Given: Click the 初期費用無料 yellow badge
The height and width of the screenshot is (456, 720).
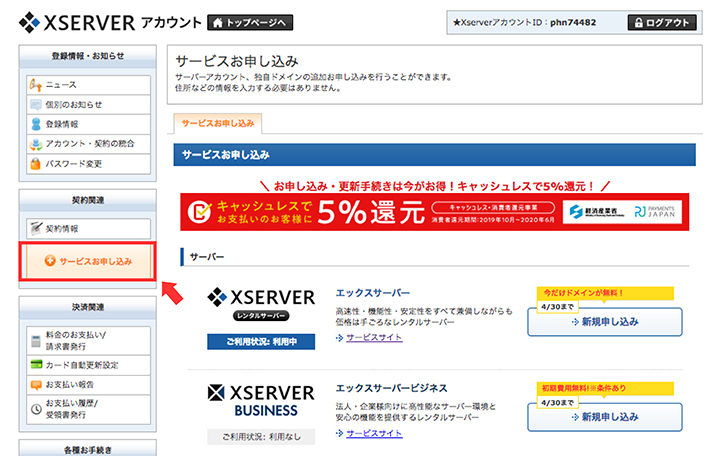Looking at the screenshot, I should [605, 388].
